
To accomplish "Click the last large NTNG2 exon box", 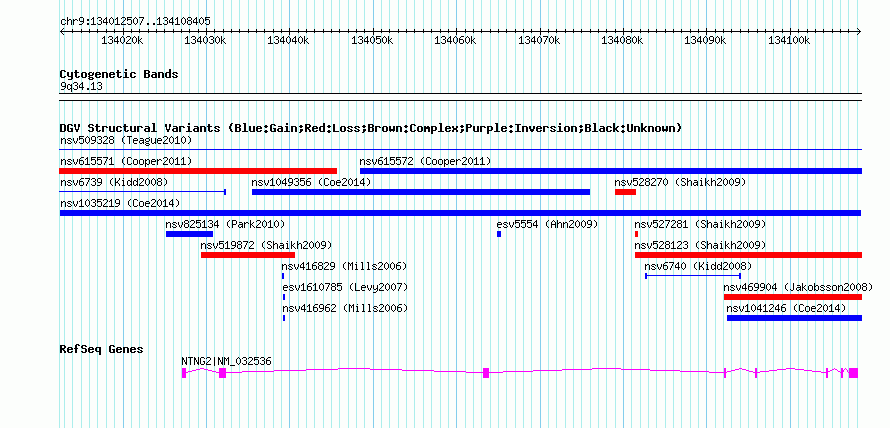I will tap(853, 372).
